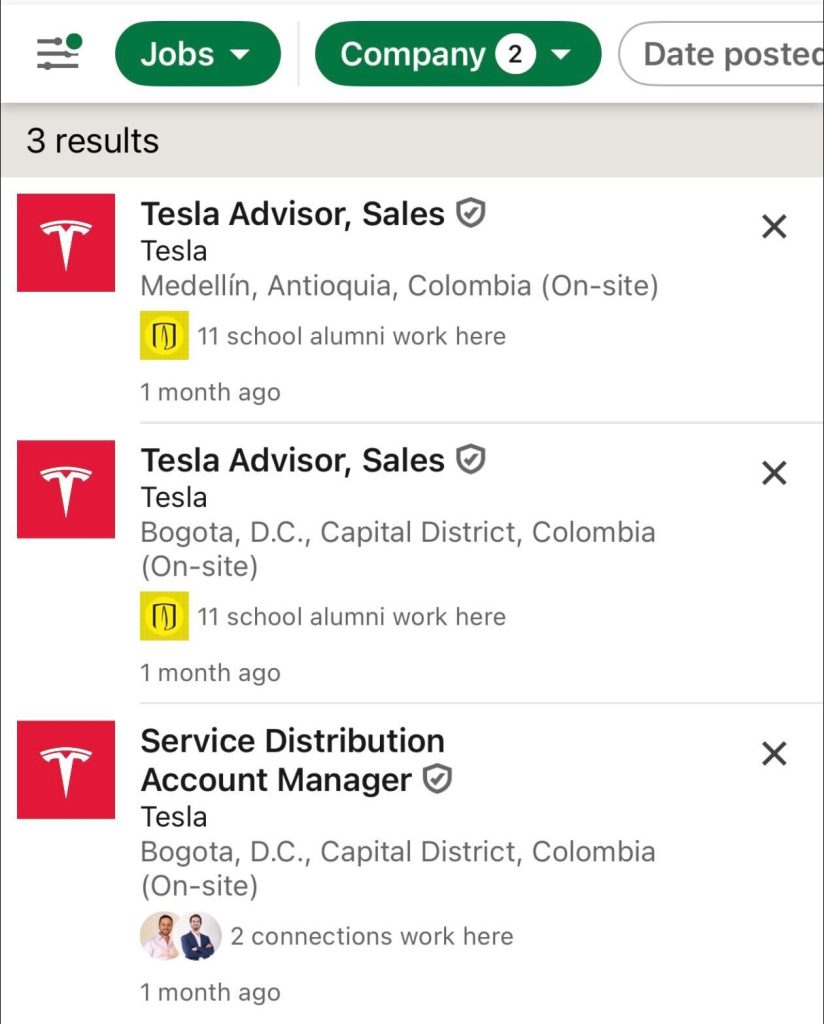Click Tesla logo on Service Distribution listing
Screen dimensions: 824x1024
click(66, 769)
